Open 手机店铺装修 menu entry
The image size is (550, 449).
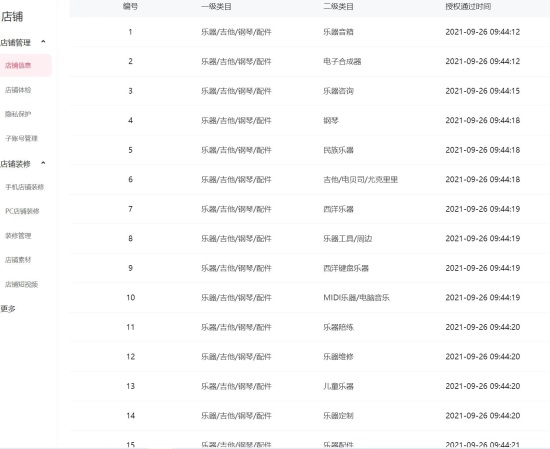point(25,187)
